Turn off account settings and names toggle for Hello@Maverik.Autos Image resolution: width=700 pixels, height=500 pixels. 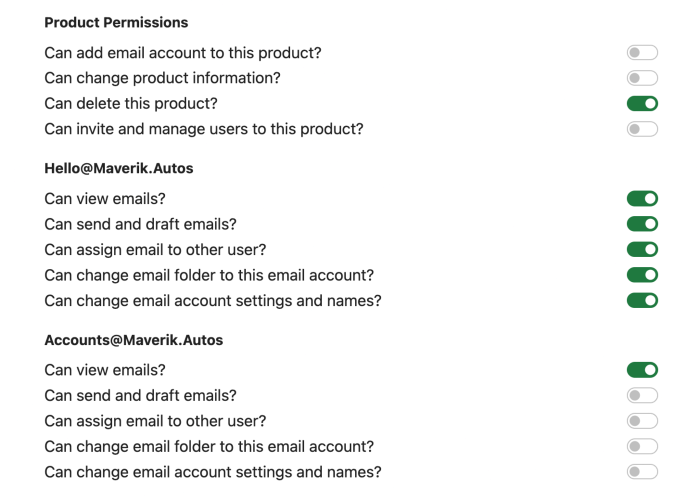pyautogui.click(x=642, y=300)
